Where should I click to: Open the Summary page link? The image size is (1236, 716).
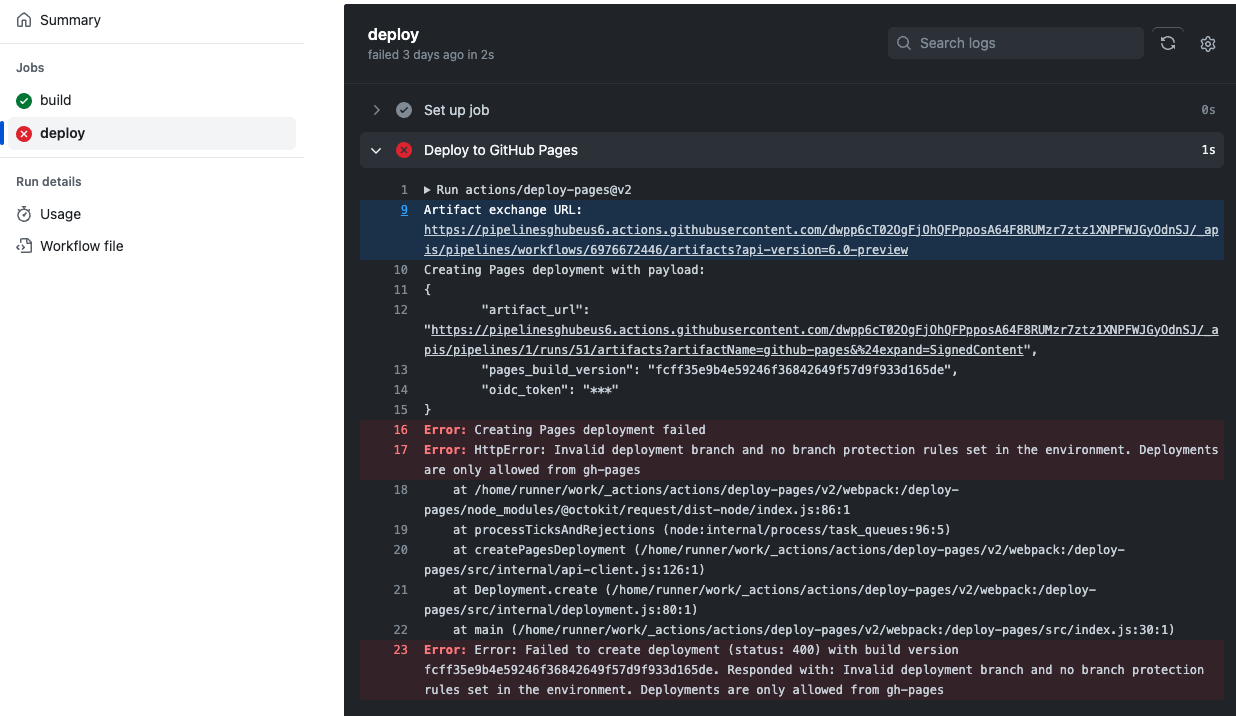70,20
